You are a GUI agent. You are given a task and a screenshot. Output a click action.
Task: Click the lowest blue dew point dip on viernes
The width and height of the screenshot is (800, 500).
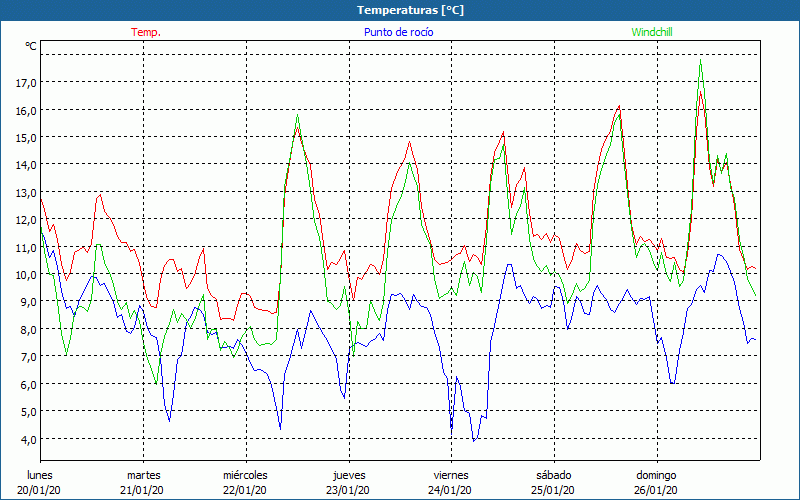pyautogui.click(x=474, y=441)
